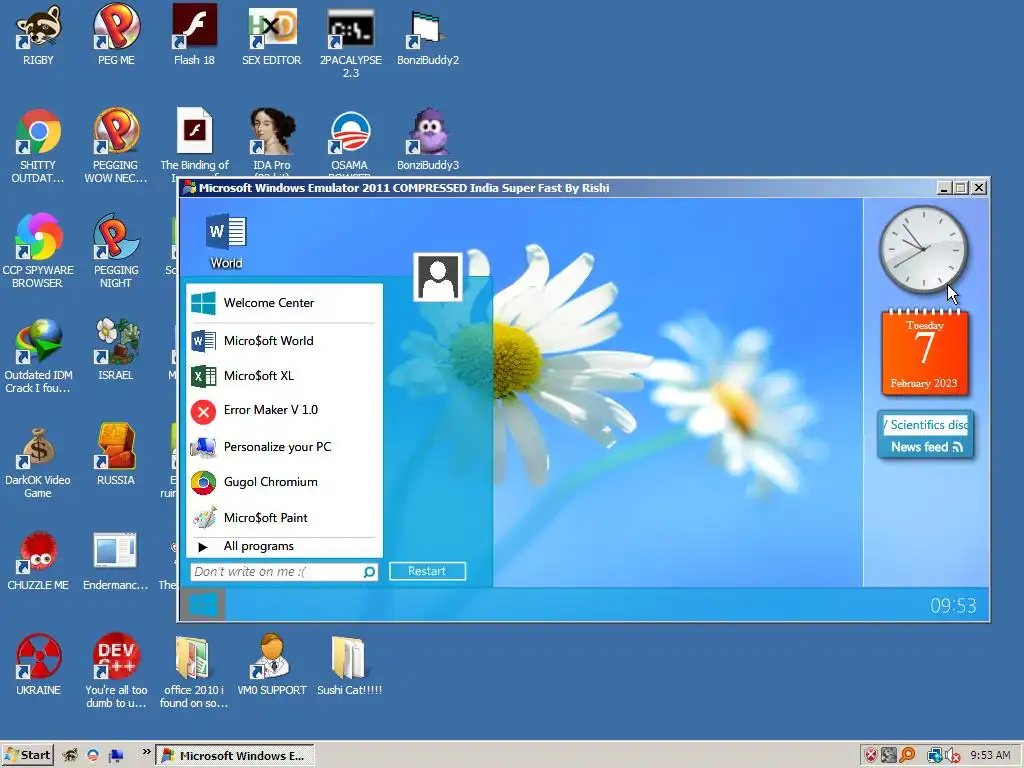Viewport: 1024px width, 768px height.
Task: Click the 9:53 AM system clock
Action: (x=990, y=756)
